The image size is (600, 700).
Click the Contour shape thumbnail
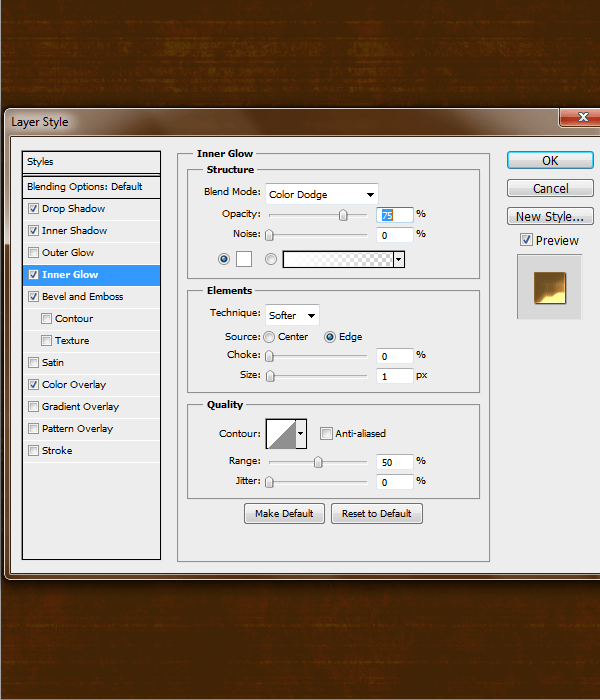(281, 433)
